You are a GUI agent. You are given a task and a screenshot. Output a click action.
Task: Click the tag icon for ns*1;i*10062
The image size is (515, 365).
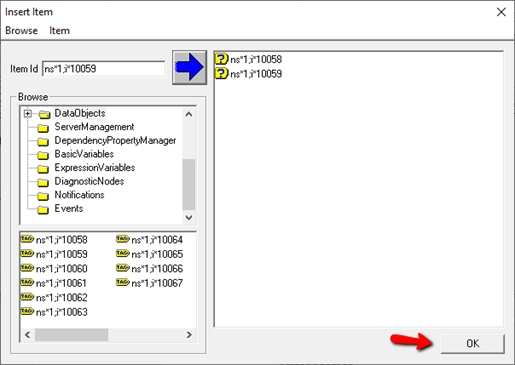[27, 297]
